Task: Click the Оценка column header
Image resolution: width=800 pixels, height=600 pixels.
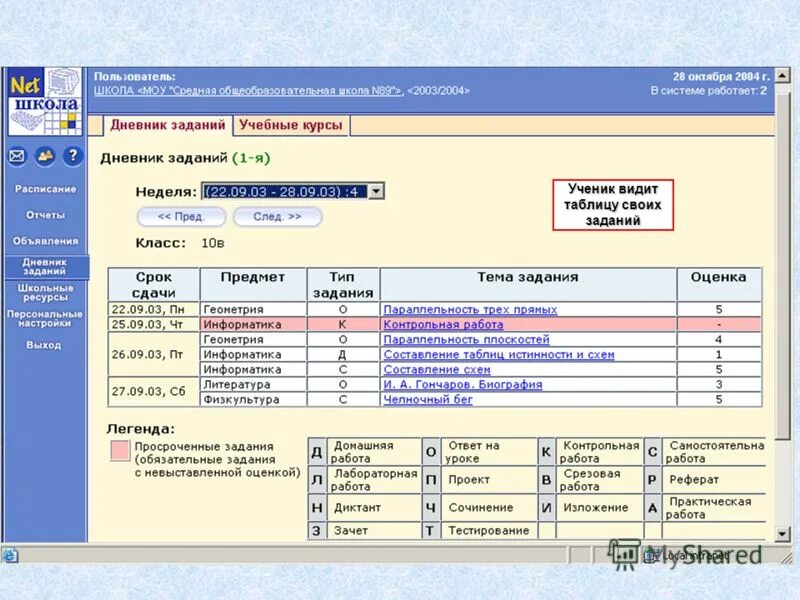Action: [x=718, y=285]
